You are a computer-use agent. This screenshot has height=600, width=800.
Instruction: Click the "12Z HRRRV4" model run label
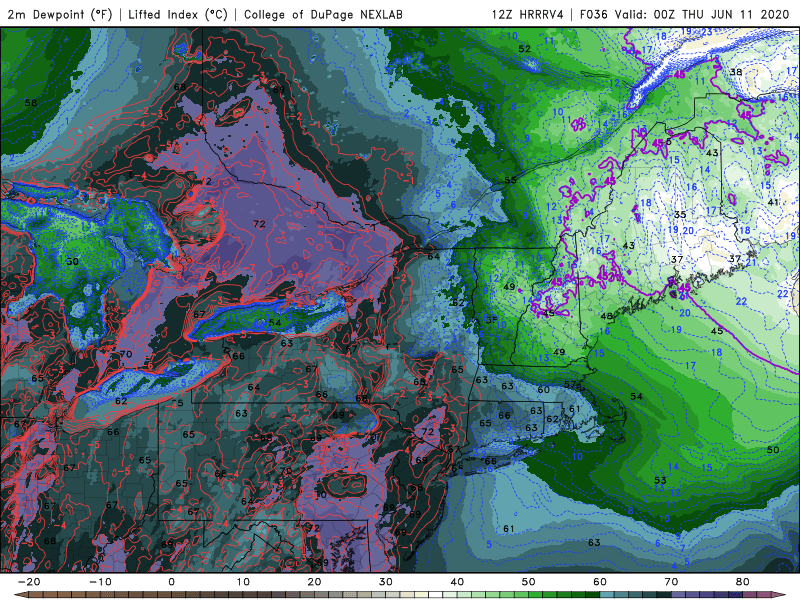coord(528,14)
